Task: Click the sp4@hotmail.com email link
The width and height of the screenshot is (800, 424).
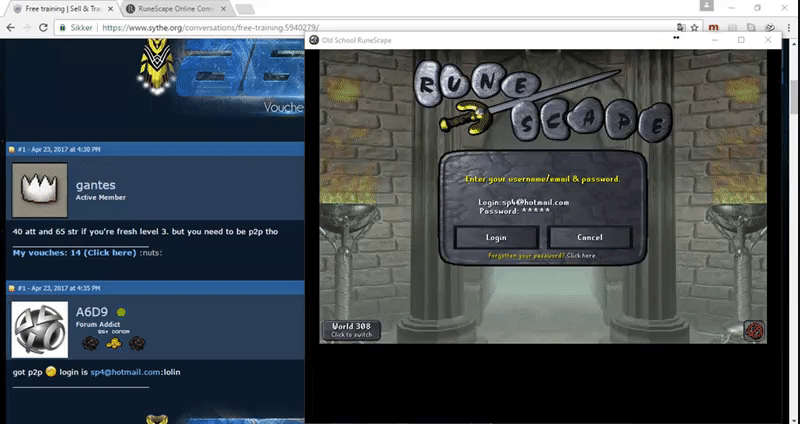Action: coord(125,372)
